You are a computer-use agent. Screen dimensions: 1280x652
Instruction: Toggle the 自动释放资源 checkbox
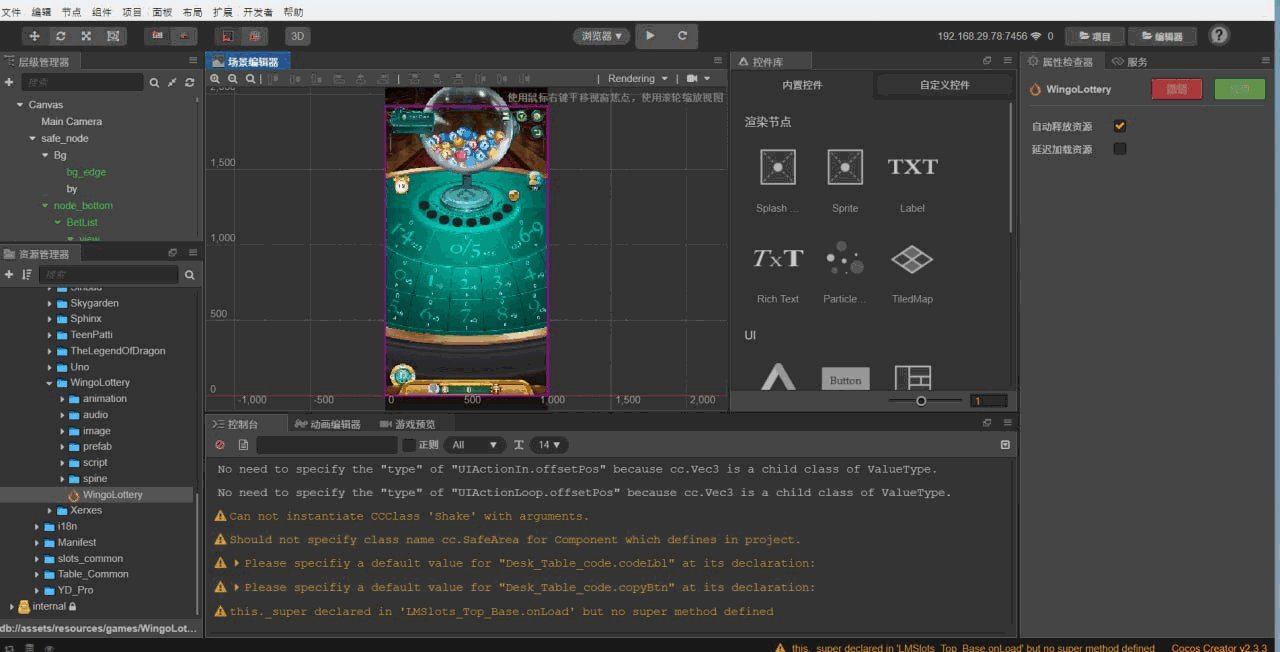[1120, 127]
